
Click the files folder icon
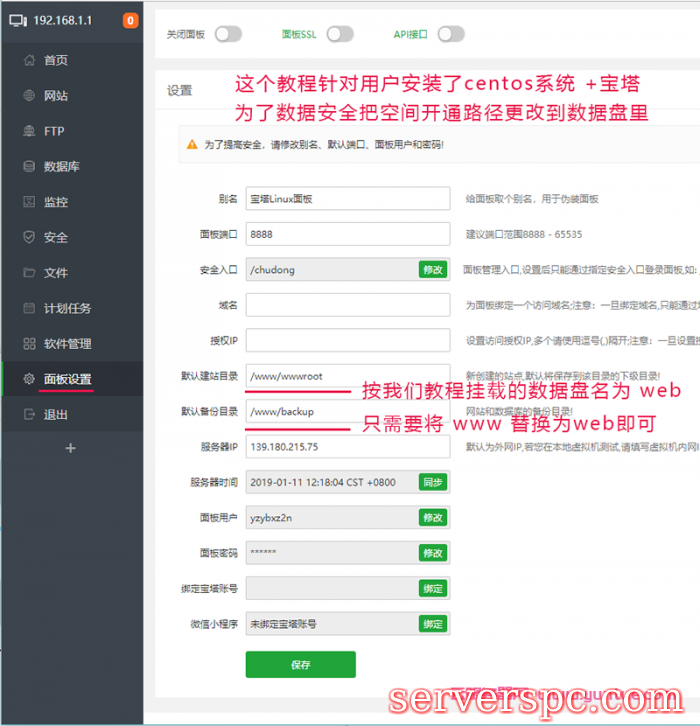pos(28,273)
